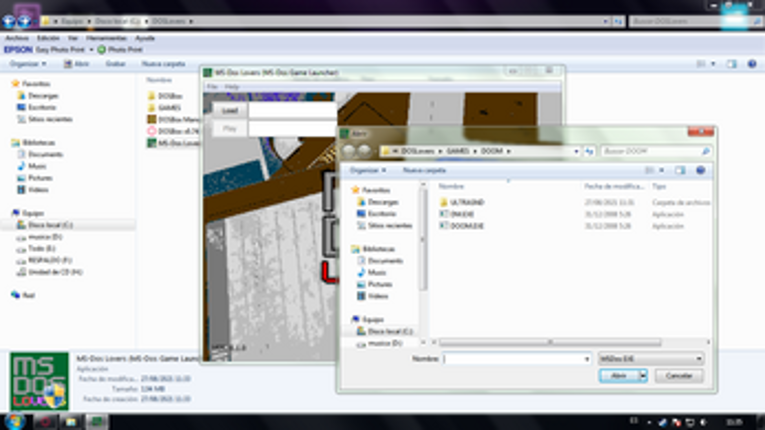Change view icon in the Explorer toolbar

point(701,64)
